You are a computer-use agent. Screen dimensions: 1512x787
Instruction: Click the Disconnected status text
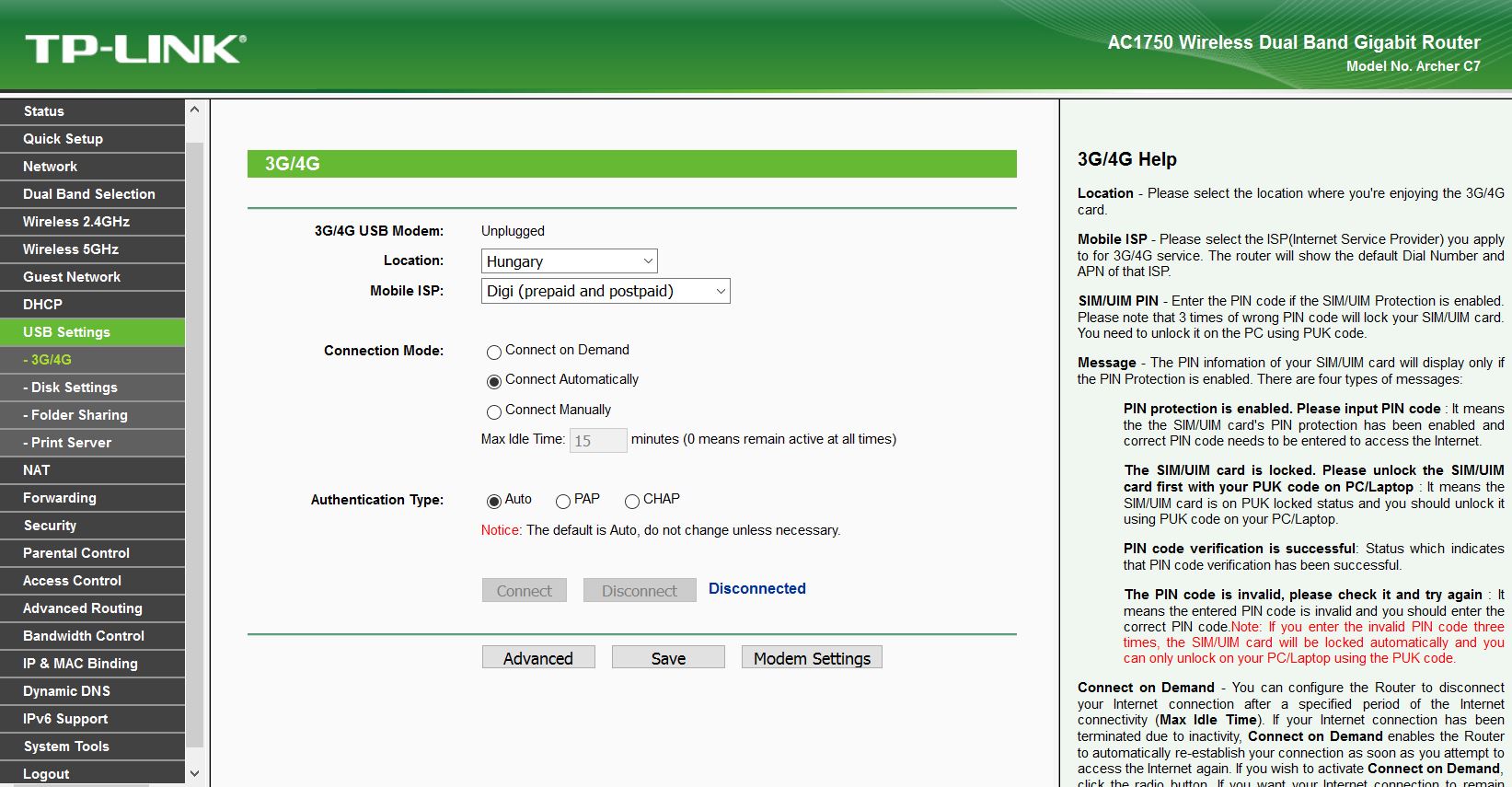point(756,589)
